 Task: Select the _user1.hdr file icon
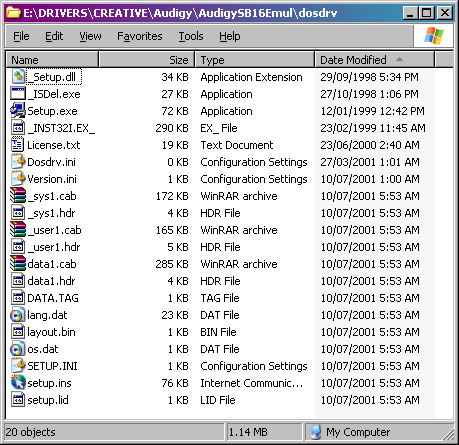coord(18,247)
